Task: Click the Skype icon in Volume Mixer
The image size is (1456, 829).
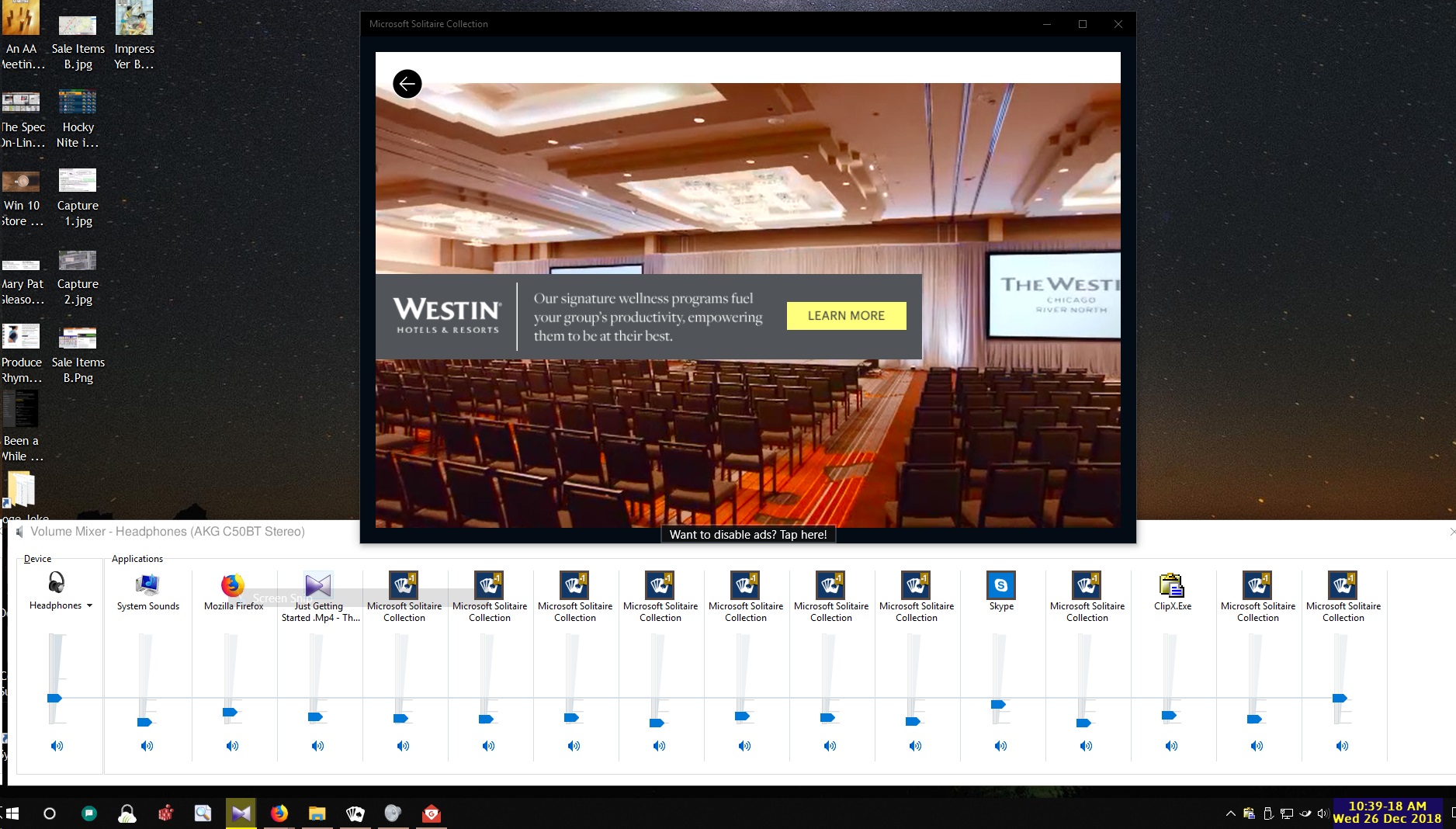Action: [x=1000, y=584]
